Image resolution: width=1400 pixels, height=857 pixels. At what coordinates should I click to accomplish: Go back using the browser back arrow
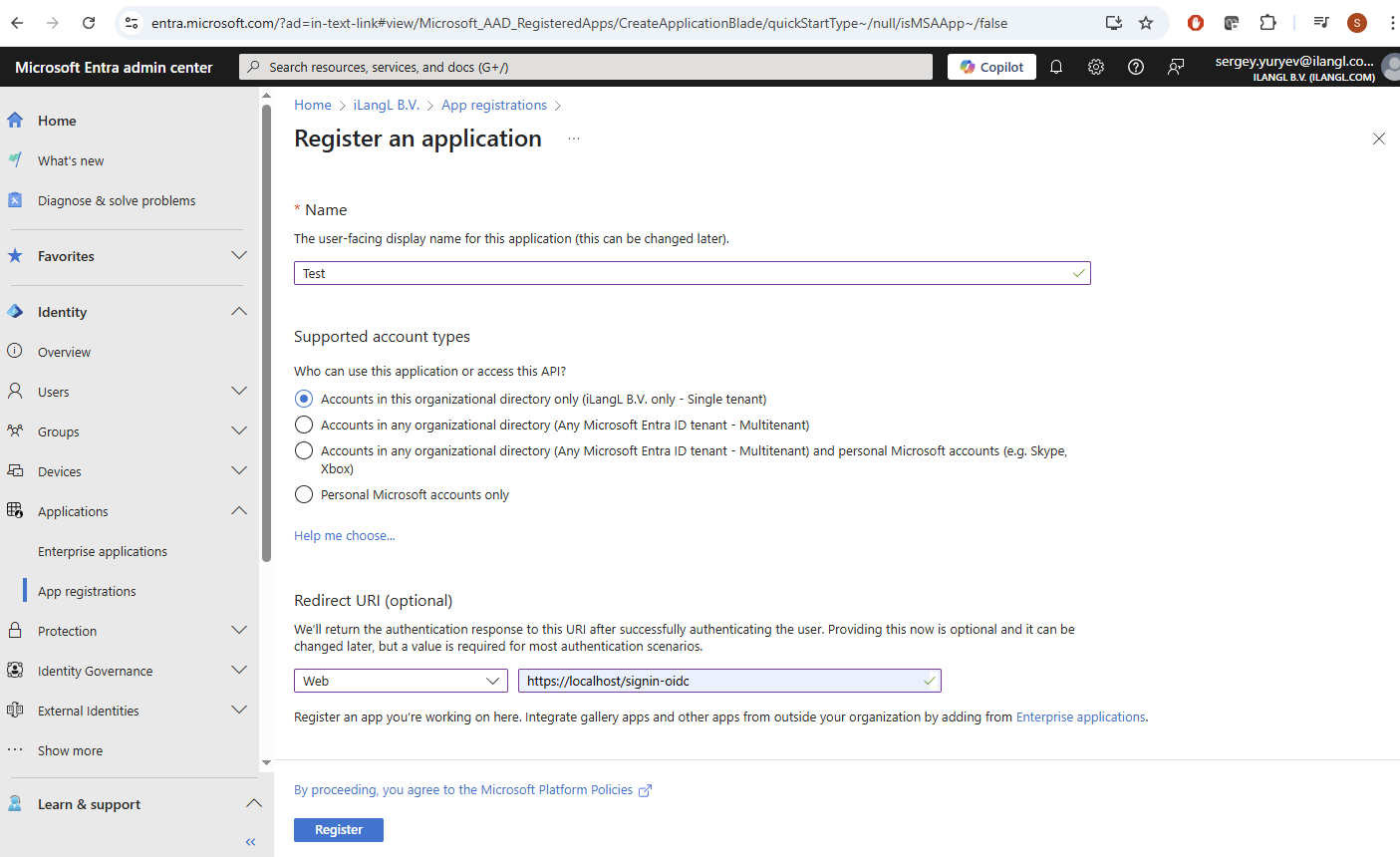17,23
